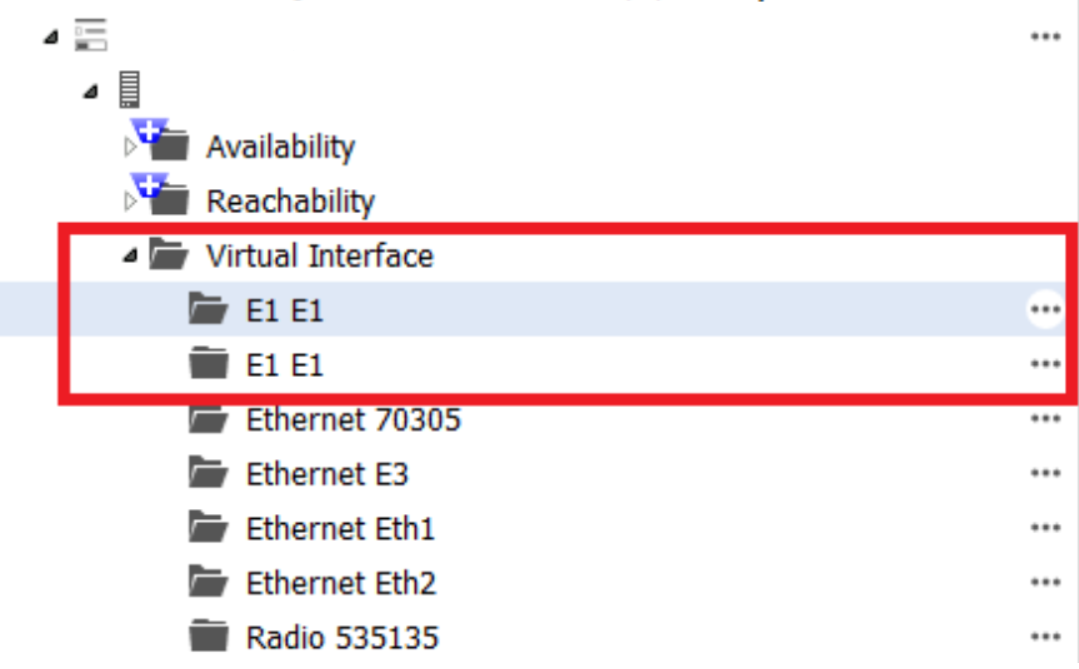Click the server device icon
The image size is (1079, 669).
tap(128, 90)
